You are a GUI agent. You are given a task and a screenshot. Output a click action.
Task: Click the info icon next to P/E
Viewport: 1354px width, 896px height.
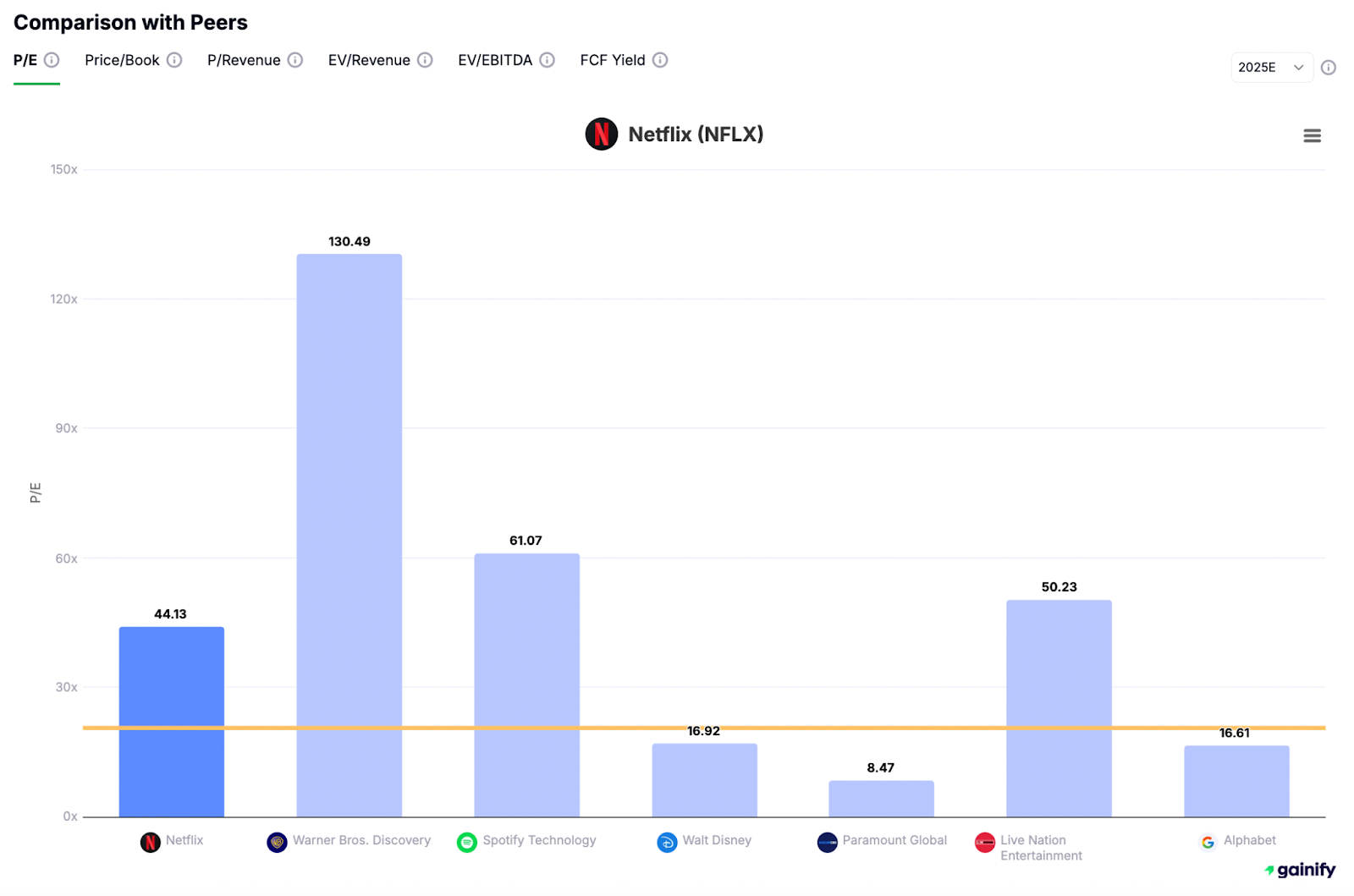52,60
